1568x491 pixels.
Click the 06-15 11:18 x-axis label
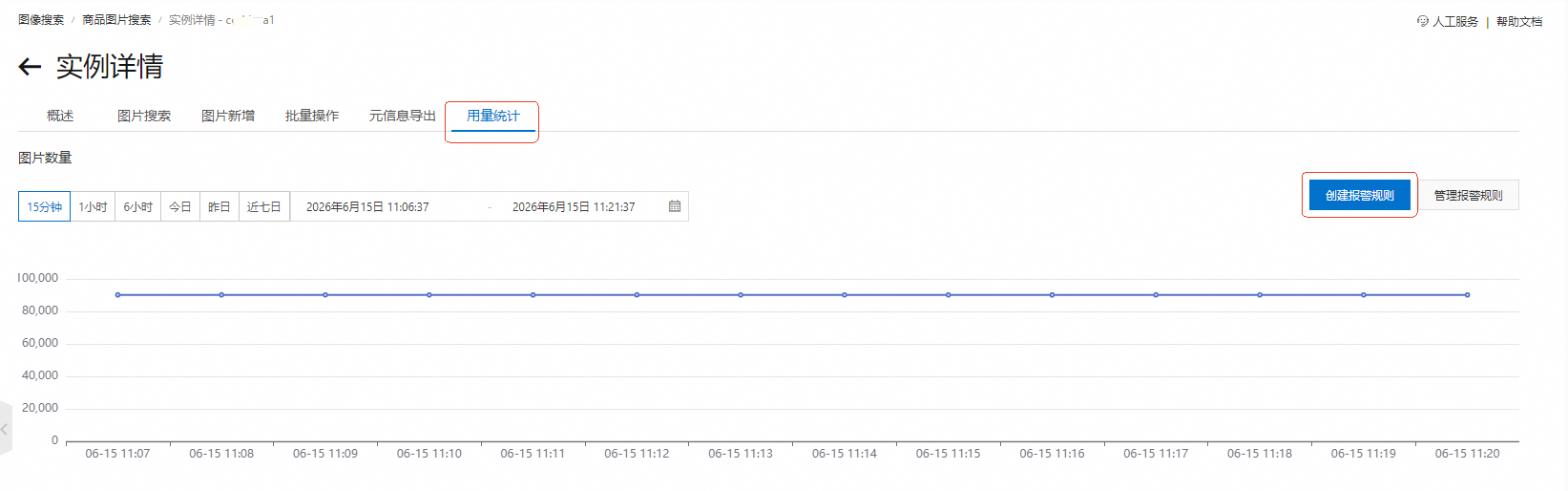click(x=1259, y=454)
